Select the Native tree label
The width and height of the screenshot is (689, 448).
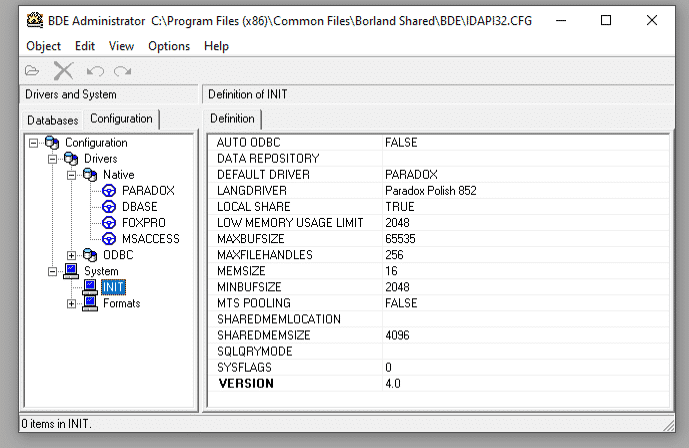click(x=118, y=175)
